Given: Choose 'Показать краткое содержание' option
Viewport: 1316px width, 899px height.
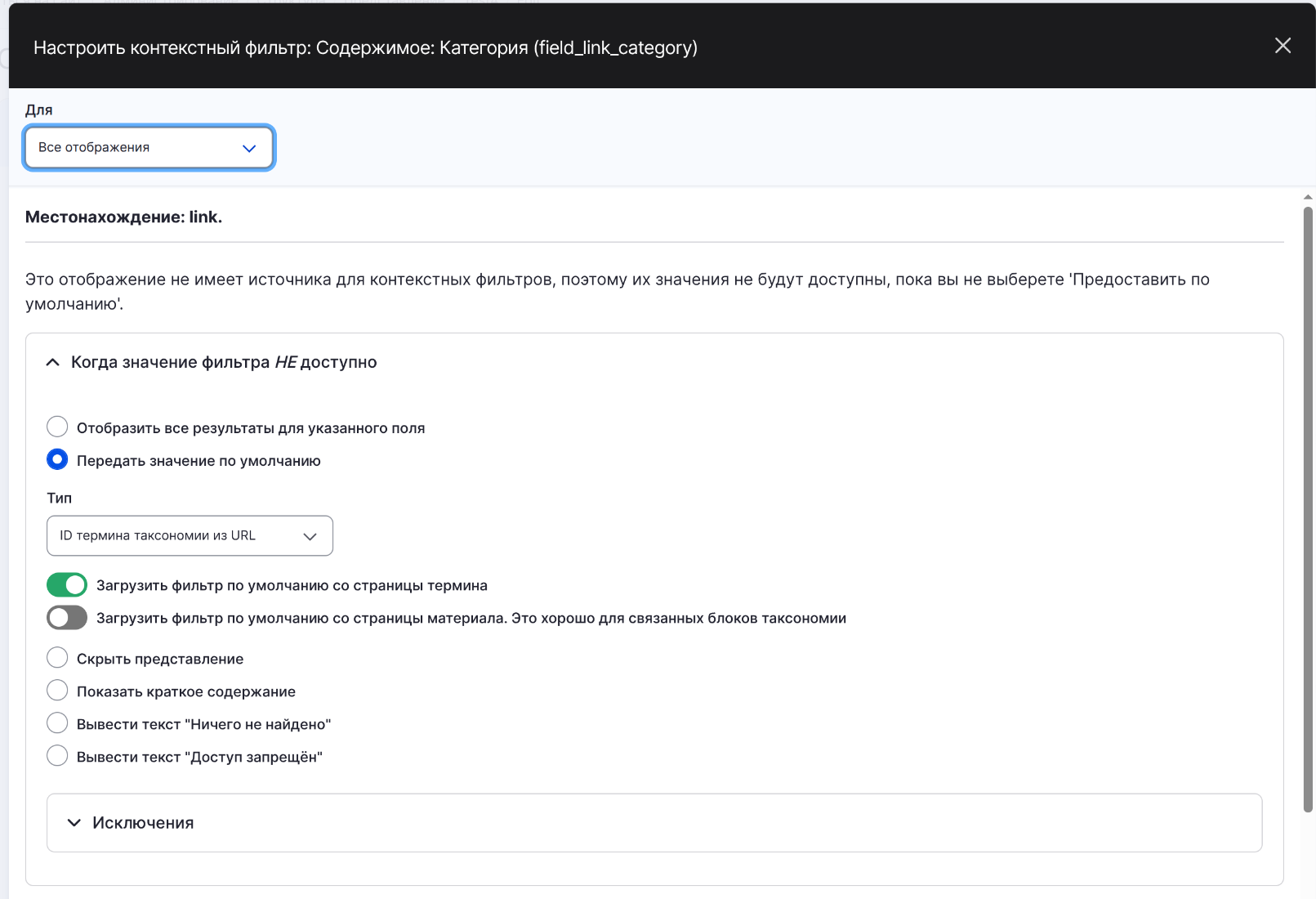Looking at the screenshot, I should tap(57, 691).
